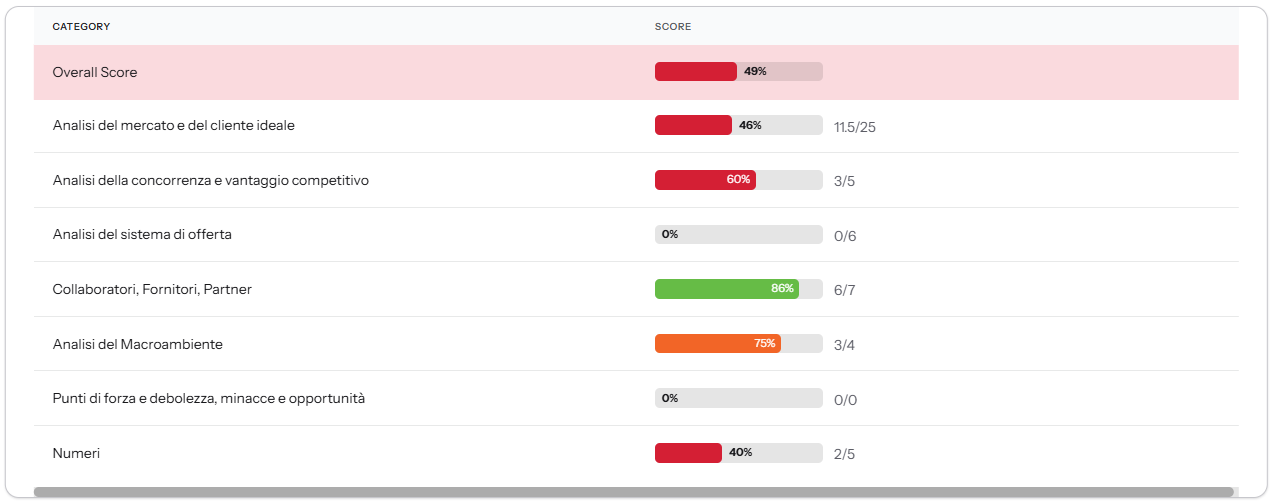Click the 40% Numeri progress bar

coord(738,453)
